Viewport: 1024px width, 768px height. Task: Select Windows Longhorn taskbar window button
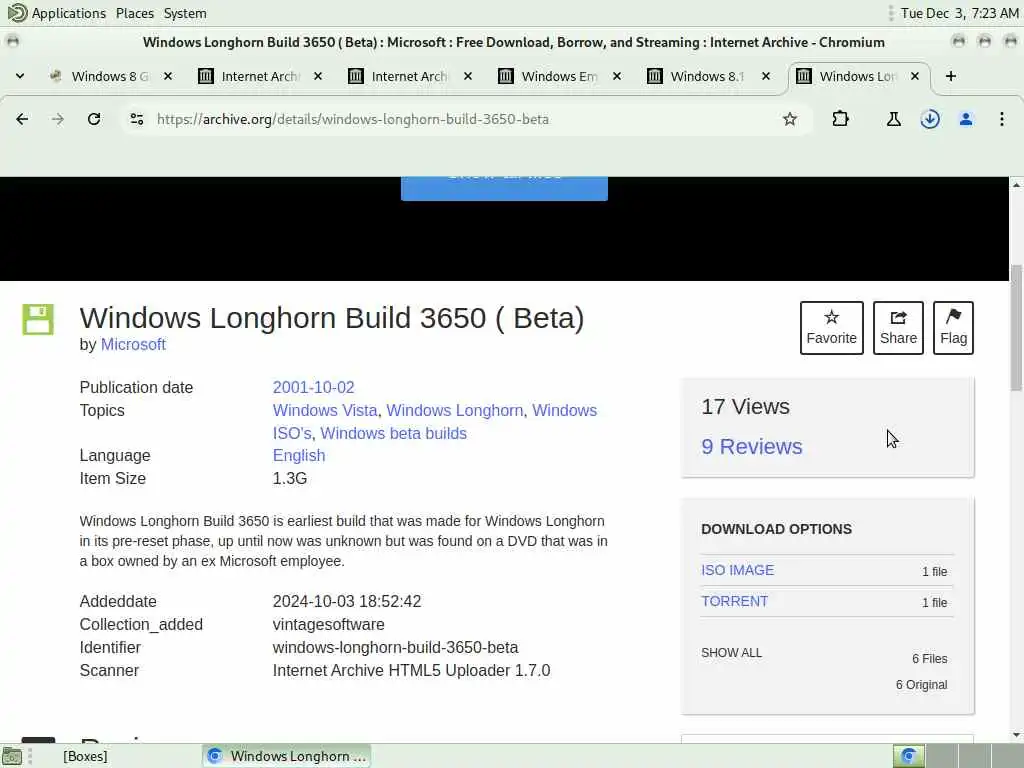coord(286,756)
